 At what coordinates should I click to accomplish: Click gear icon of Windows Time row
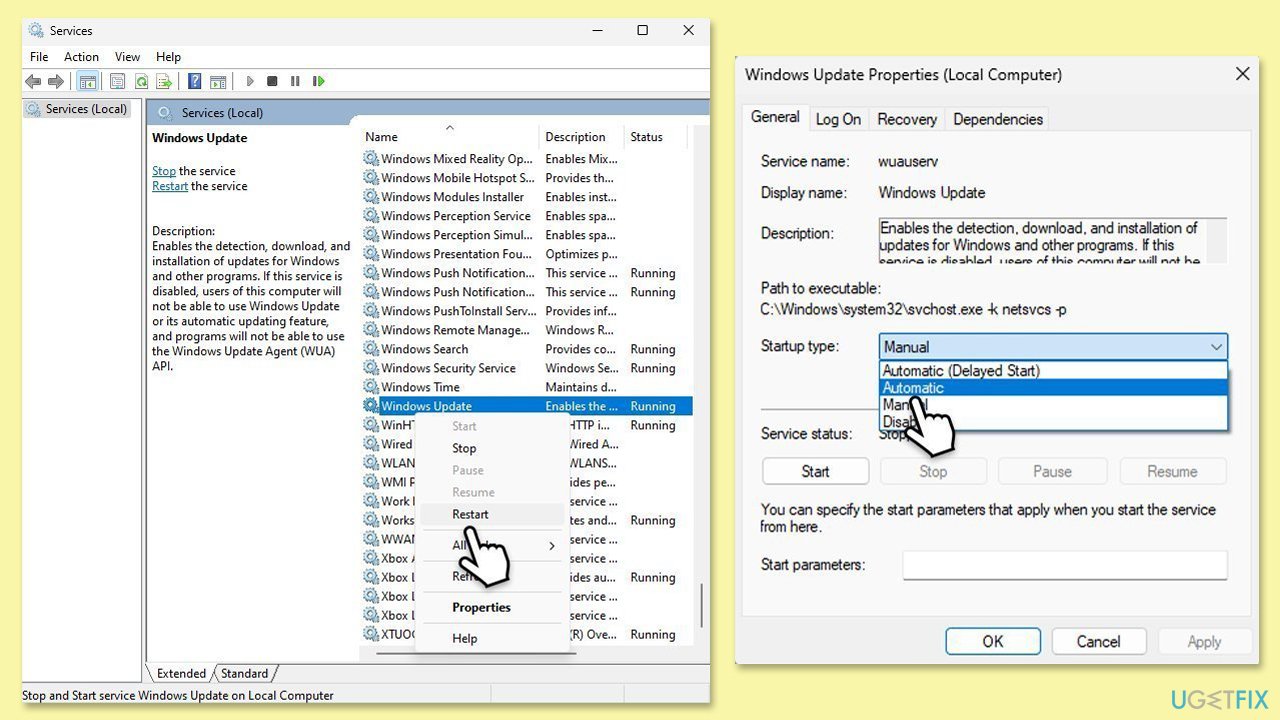tap(371, 387)
